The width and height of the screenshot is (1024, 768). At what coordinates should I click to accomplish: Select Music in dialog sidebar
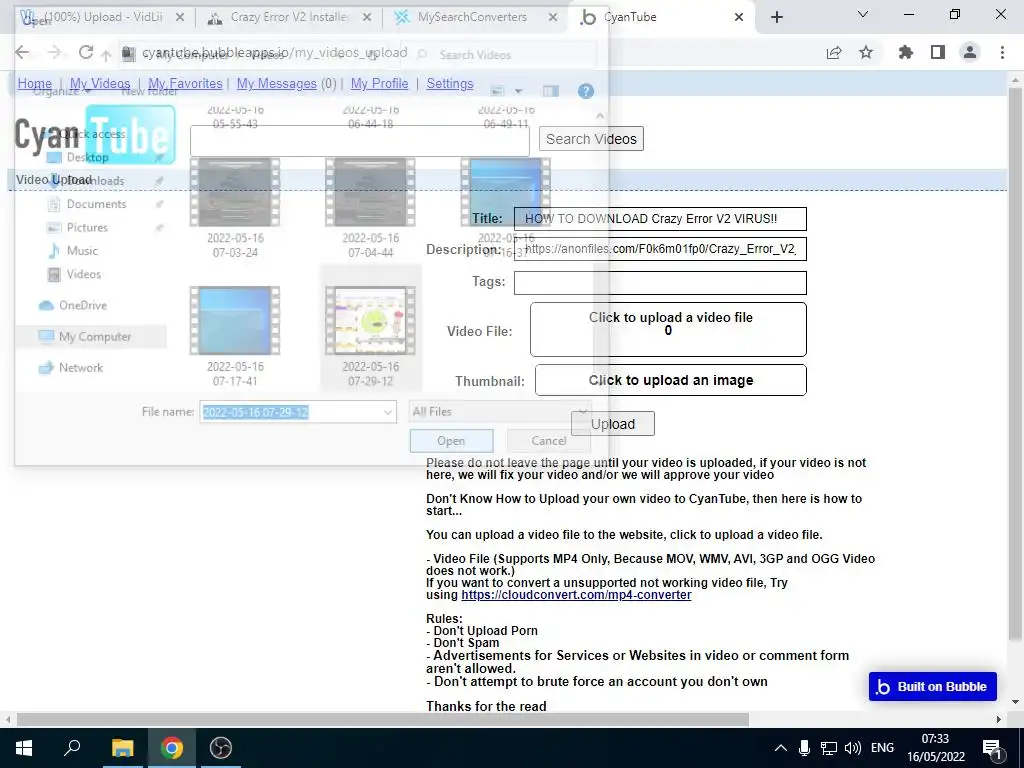pos(82,251)
